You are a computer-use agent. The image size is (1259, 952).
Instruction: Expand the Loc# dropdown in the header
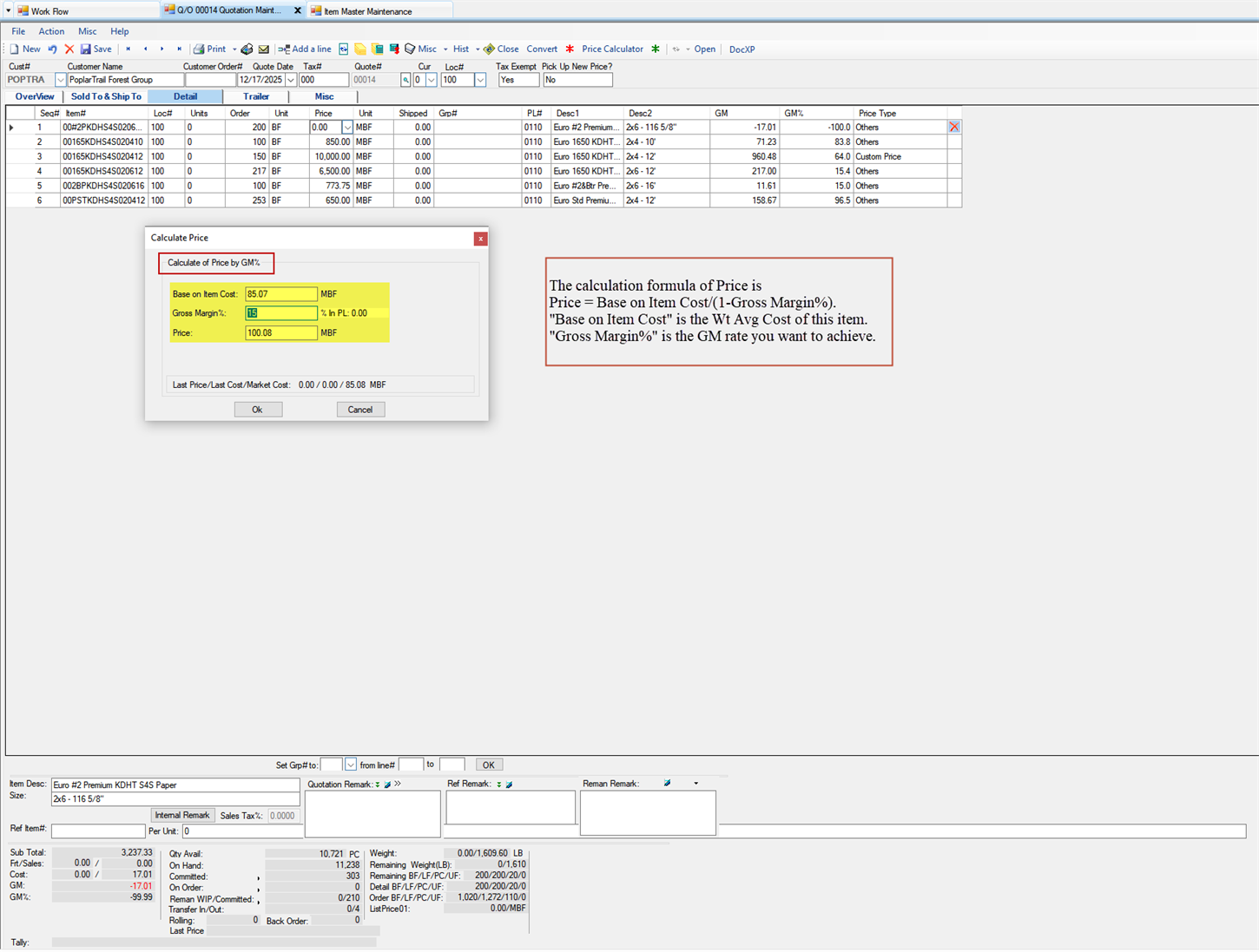click(480, 80)
